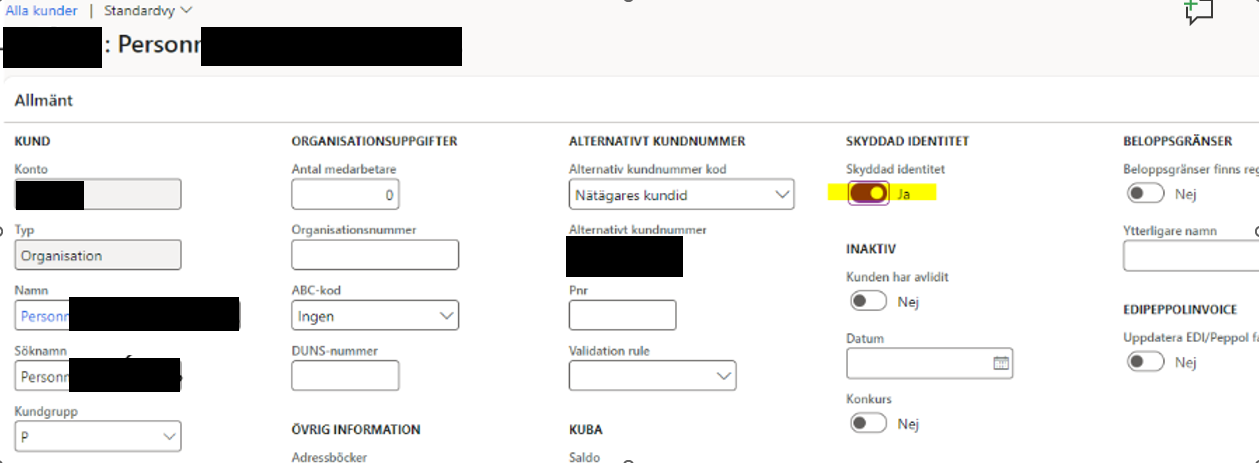Enable the Kunden har avlidit toggle
Screen dimensions: 1259x463
868,301
